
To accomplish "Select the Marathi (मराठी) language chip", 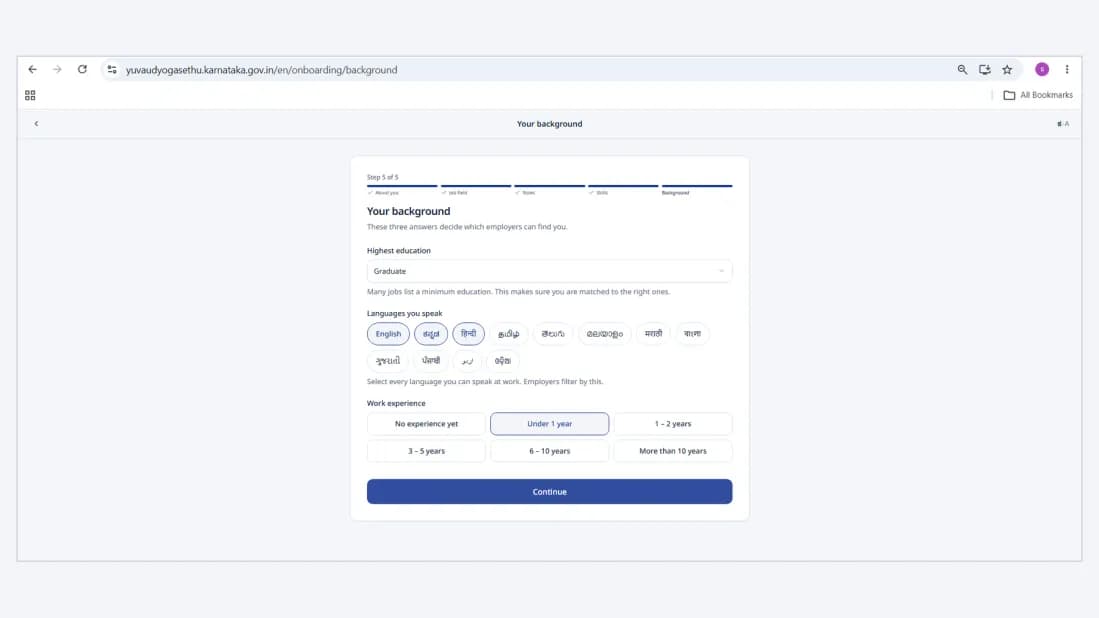I will tap(653, 334).
